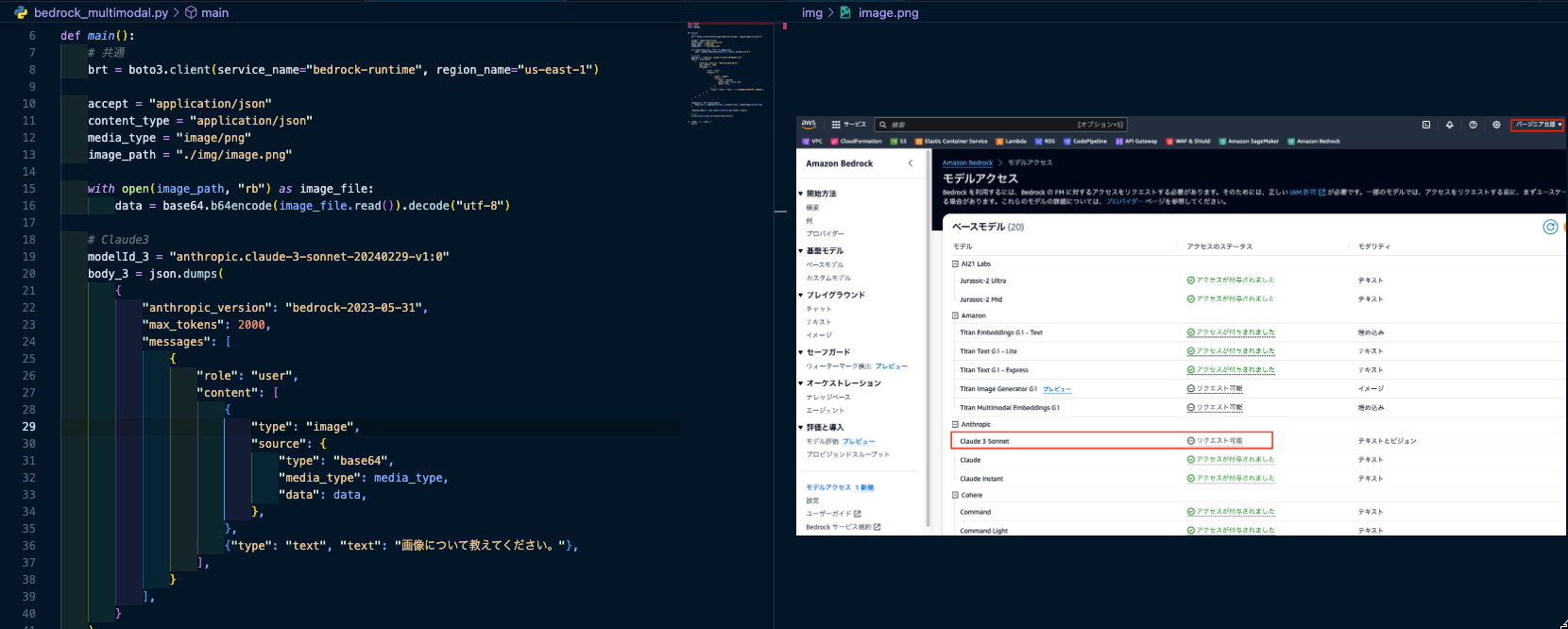Collapse the プレイグラウンド sidebar section

801,296
